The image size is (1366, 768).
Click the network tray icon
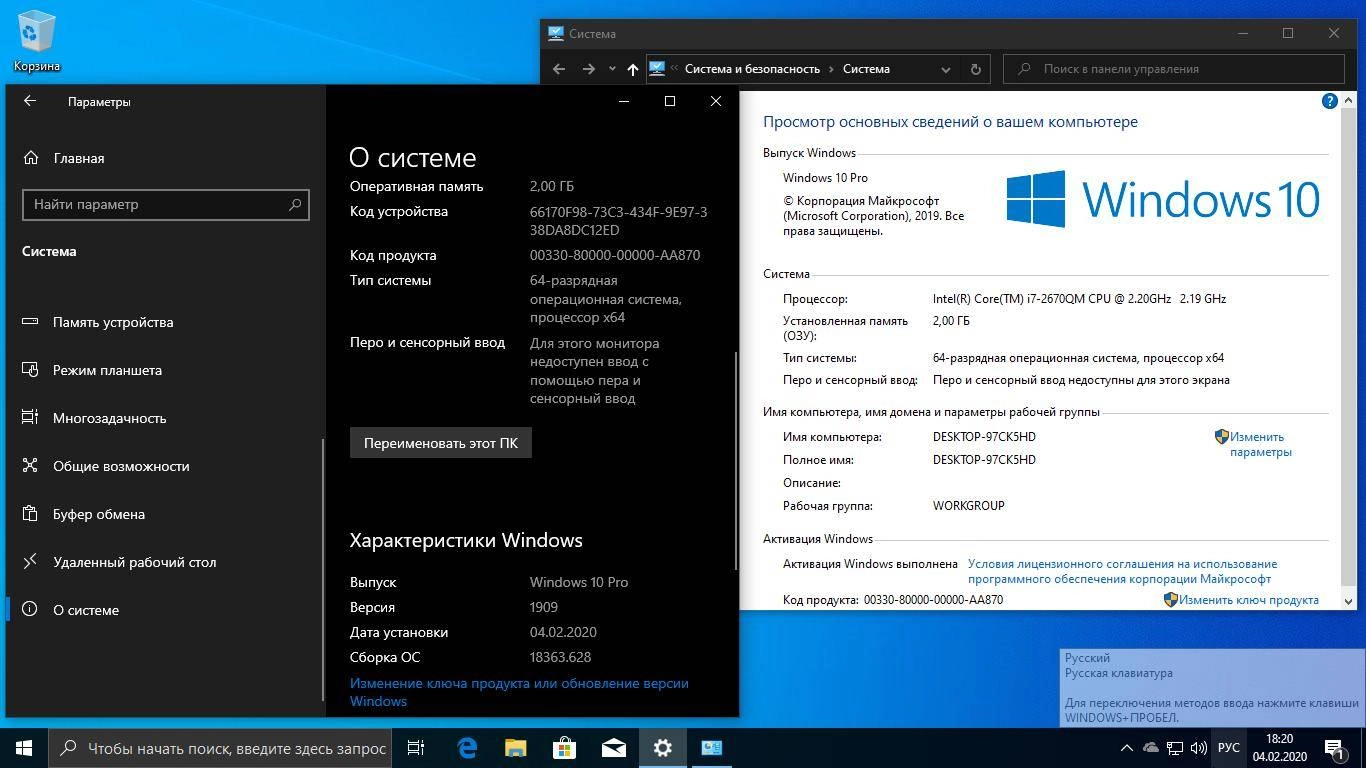pos(1175,748)
